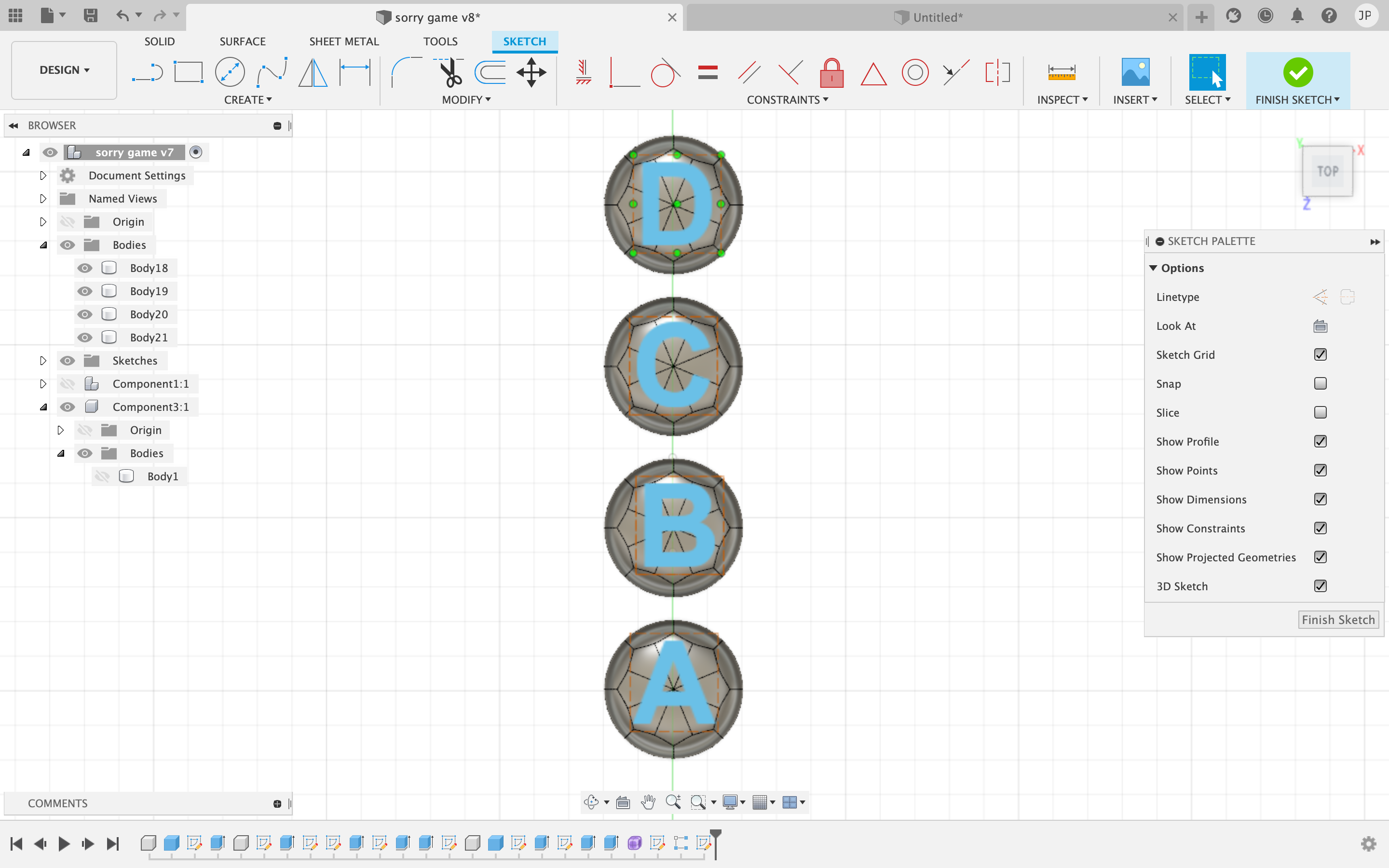The image size is (1389, 868).
Task: Collapse the Options section in Sketch Palette
Action: pyautogui.click(x=1153, y=268)
